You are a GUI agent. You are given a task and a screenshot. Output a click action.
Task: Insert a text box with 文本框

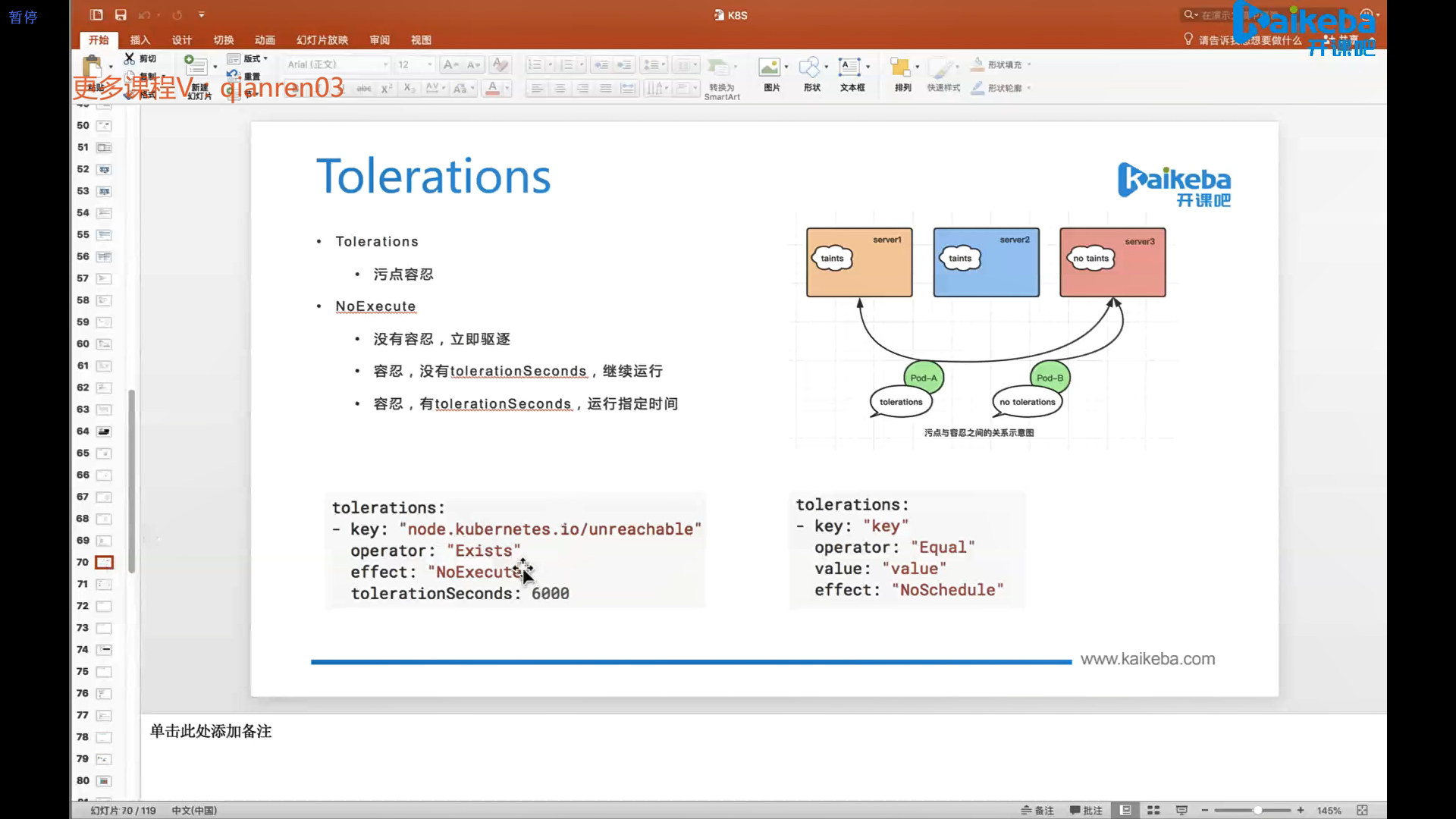849,67
